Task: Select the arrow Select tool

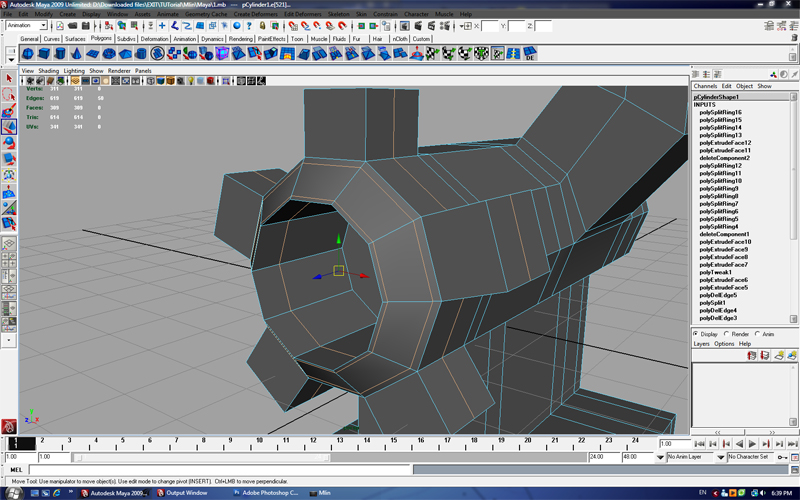Action: tap(8, 79)
